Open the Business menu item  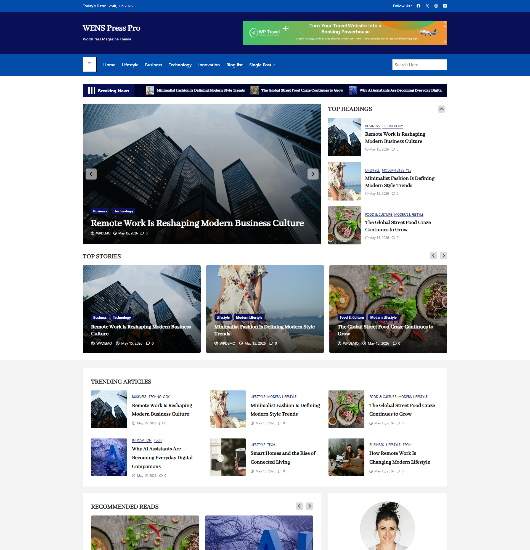click(153, 65)
